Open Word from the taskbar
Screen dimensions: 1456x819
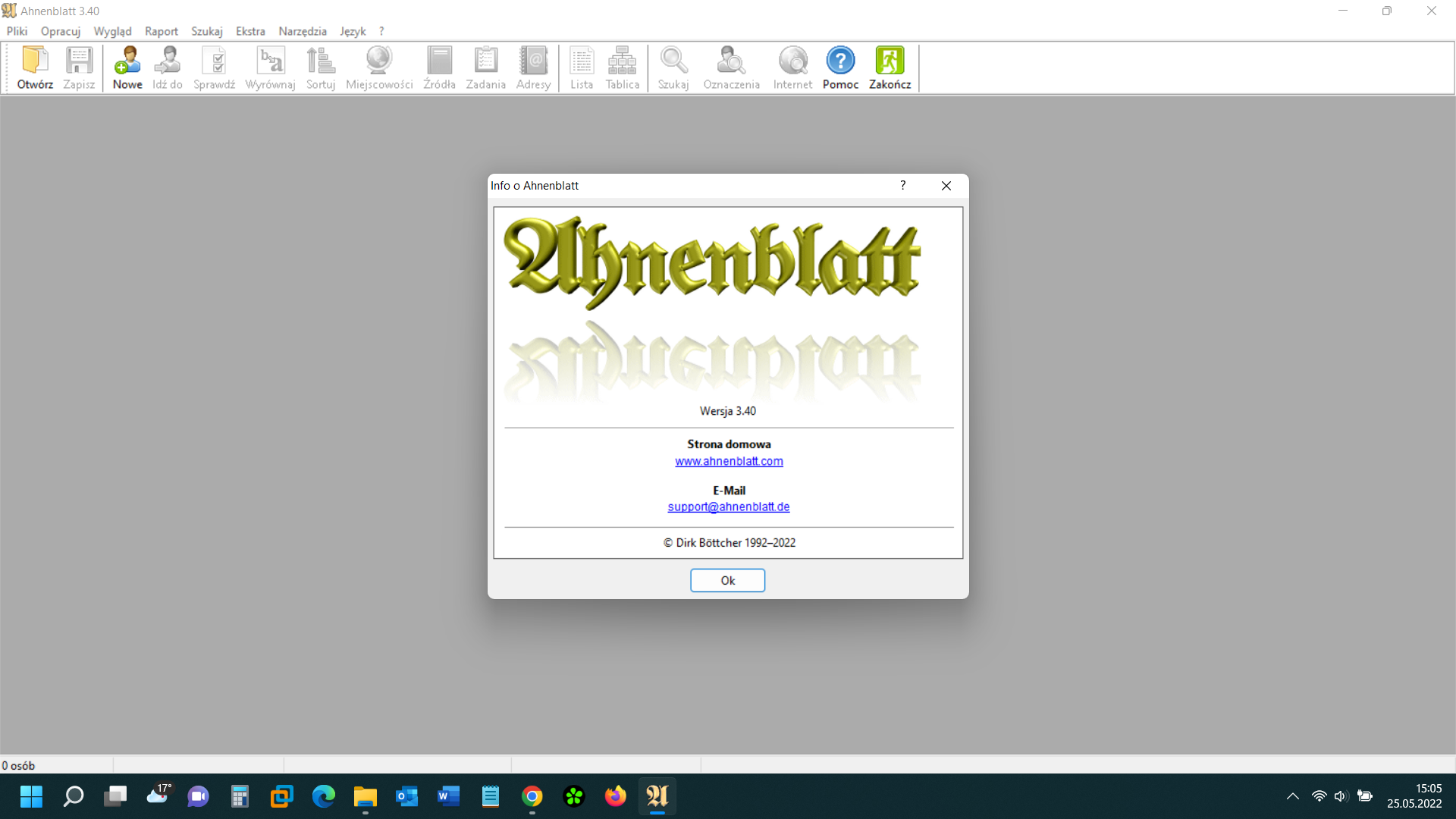click(x=449, y=796)
